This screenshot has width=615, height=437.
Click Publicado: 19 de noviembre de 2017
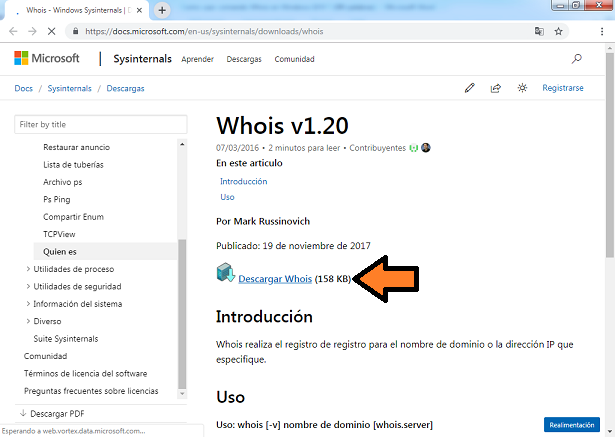pyautogui.click(x=293, y=246)
